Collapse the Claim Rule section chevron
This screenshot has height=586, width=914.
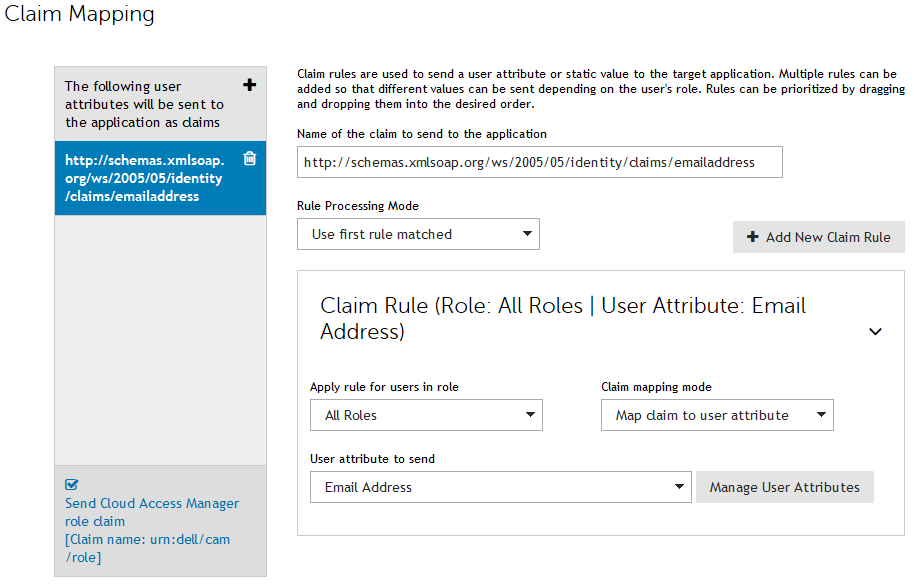click(875, 331)
